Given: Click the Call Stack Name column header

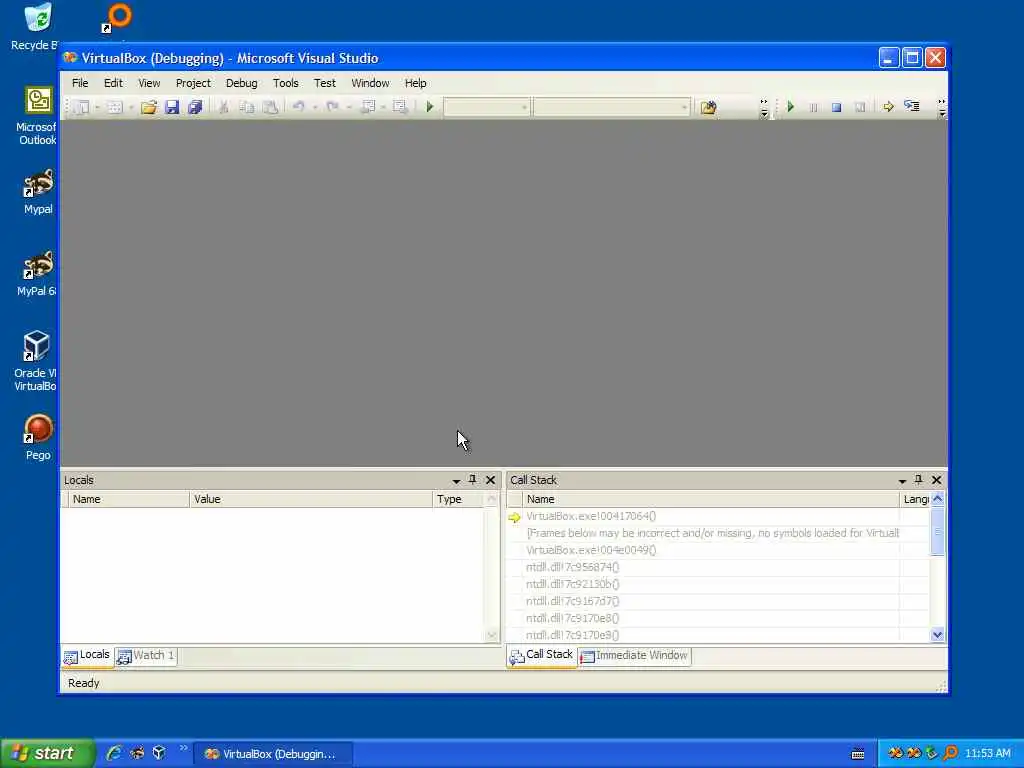Looking at the screenshot, I should point(711,499).
